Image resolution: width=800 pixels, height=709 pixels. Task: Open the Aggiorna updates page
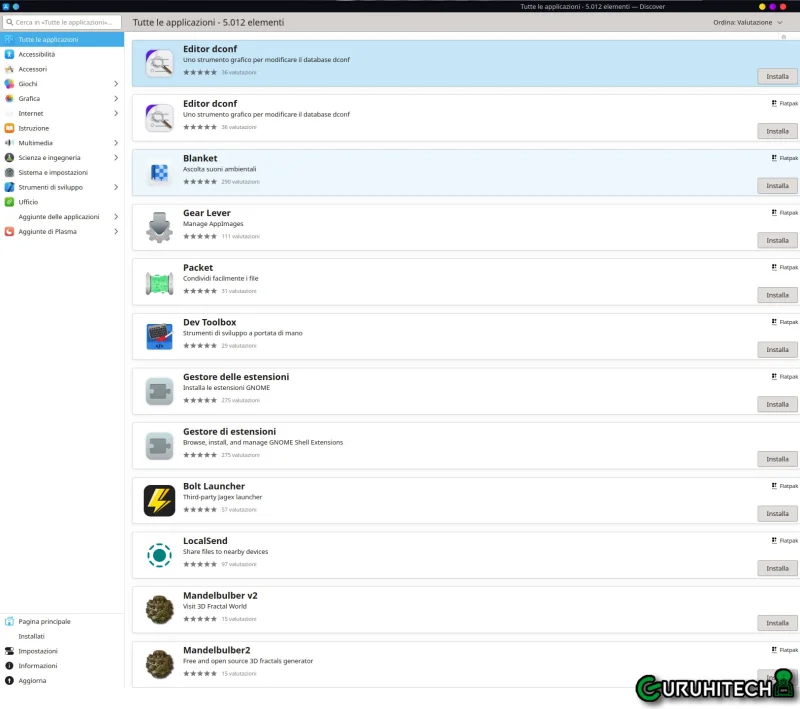tap(32, 680)
